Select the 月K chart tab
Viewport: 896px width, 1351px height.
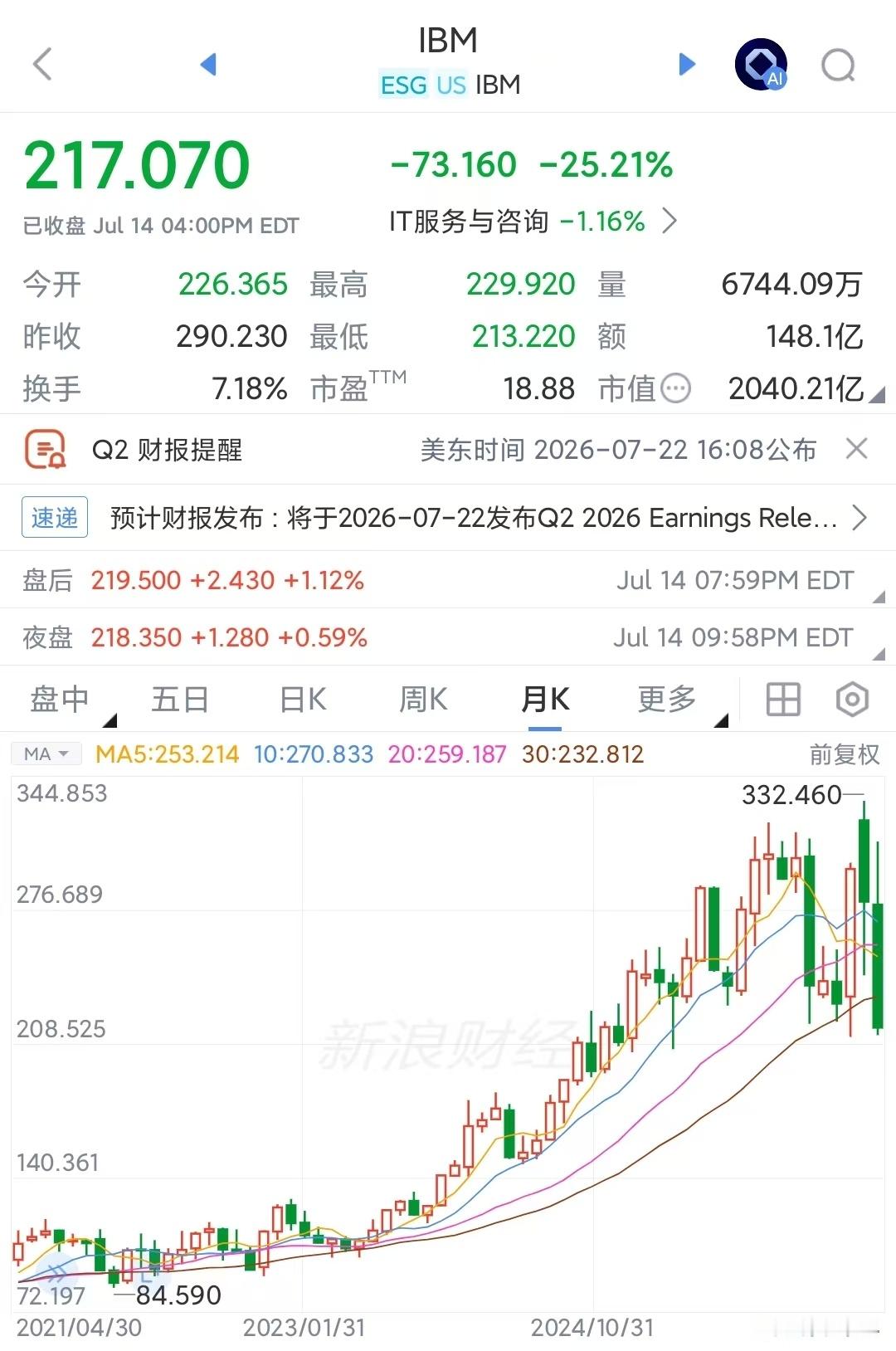(545, 699)
